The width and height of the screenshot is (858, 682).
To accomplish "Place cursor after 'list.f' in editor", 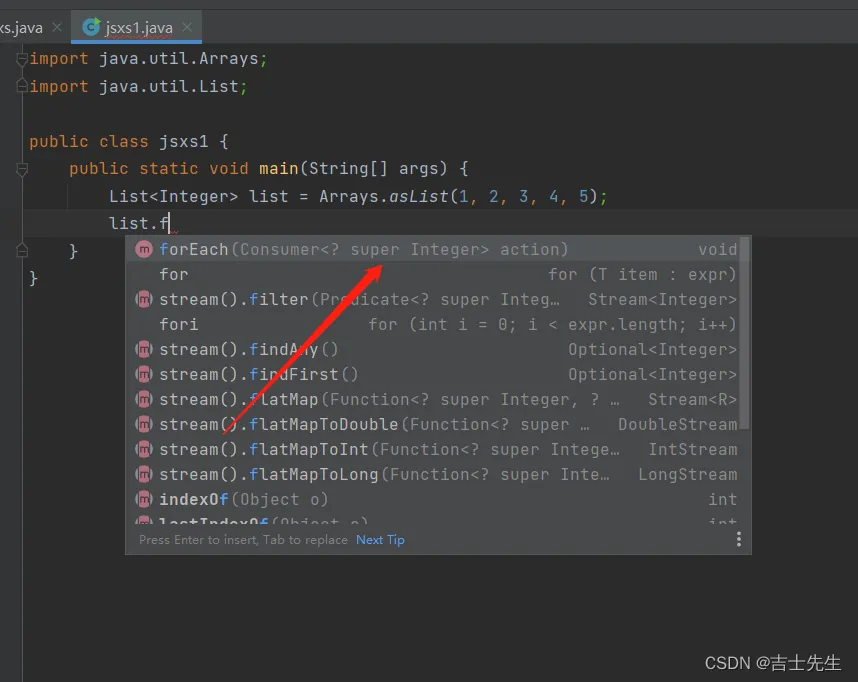I will tap(170, 224).
